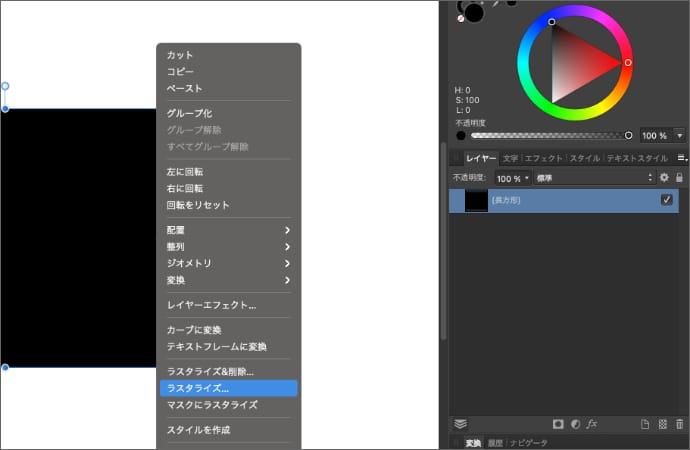This screenshot has height=450, width=690.
Task: Open layer settings gear icon
Action: click(x=664, y=178)
